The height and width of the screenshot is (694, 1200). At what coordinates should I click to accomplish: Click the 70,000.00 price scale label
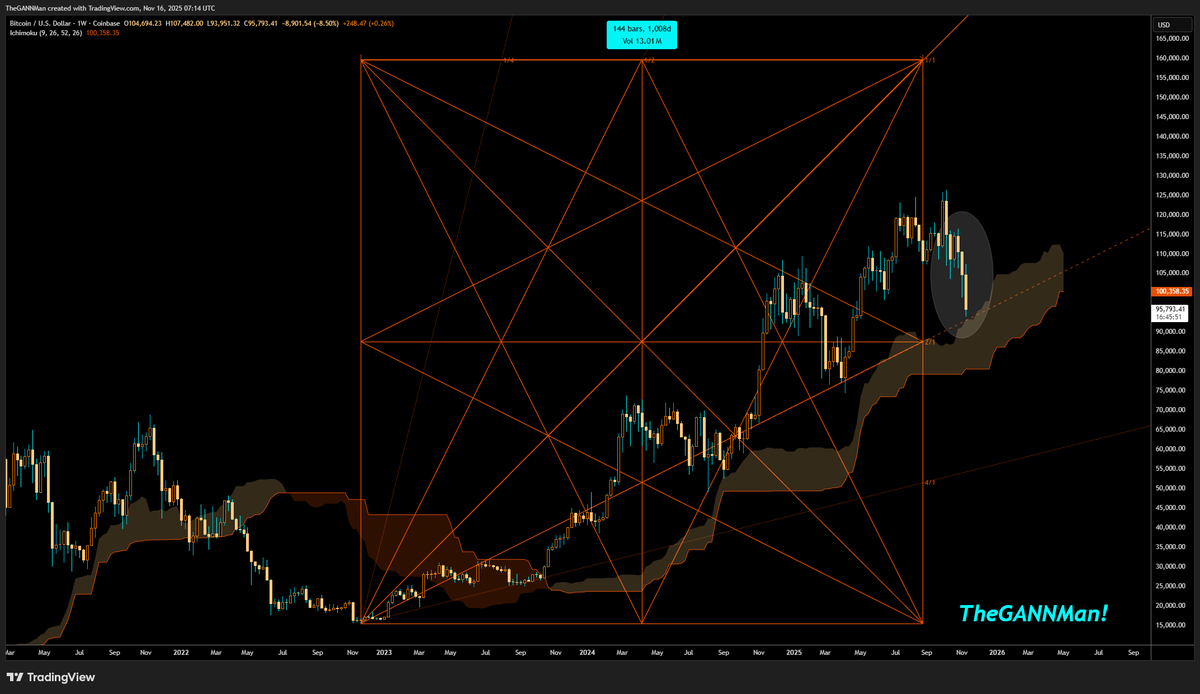click(x=1172, y=410)
